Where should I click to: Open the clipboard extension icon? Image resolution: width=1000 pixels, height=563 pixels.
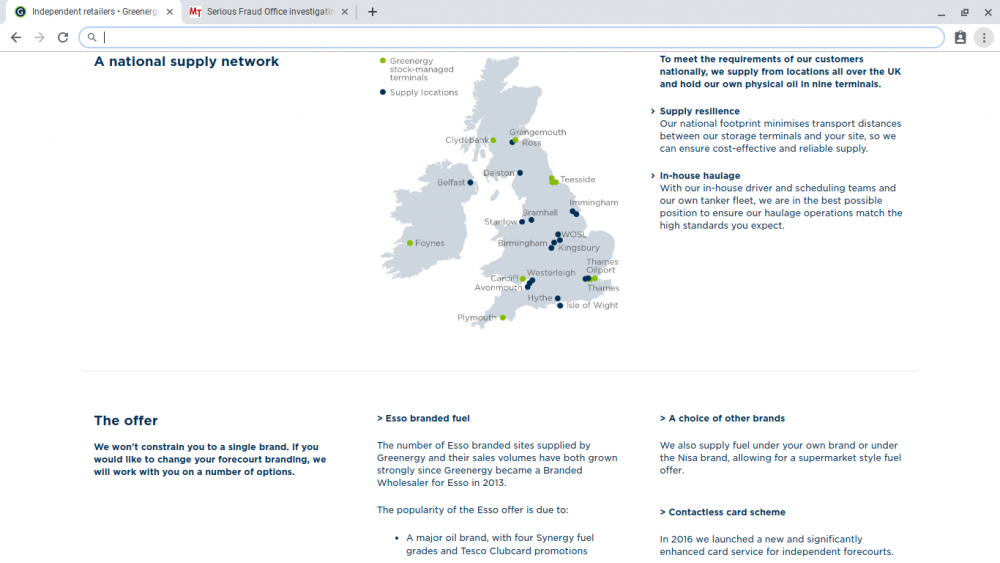[x=960, y=38]
